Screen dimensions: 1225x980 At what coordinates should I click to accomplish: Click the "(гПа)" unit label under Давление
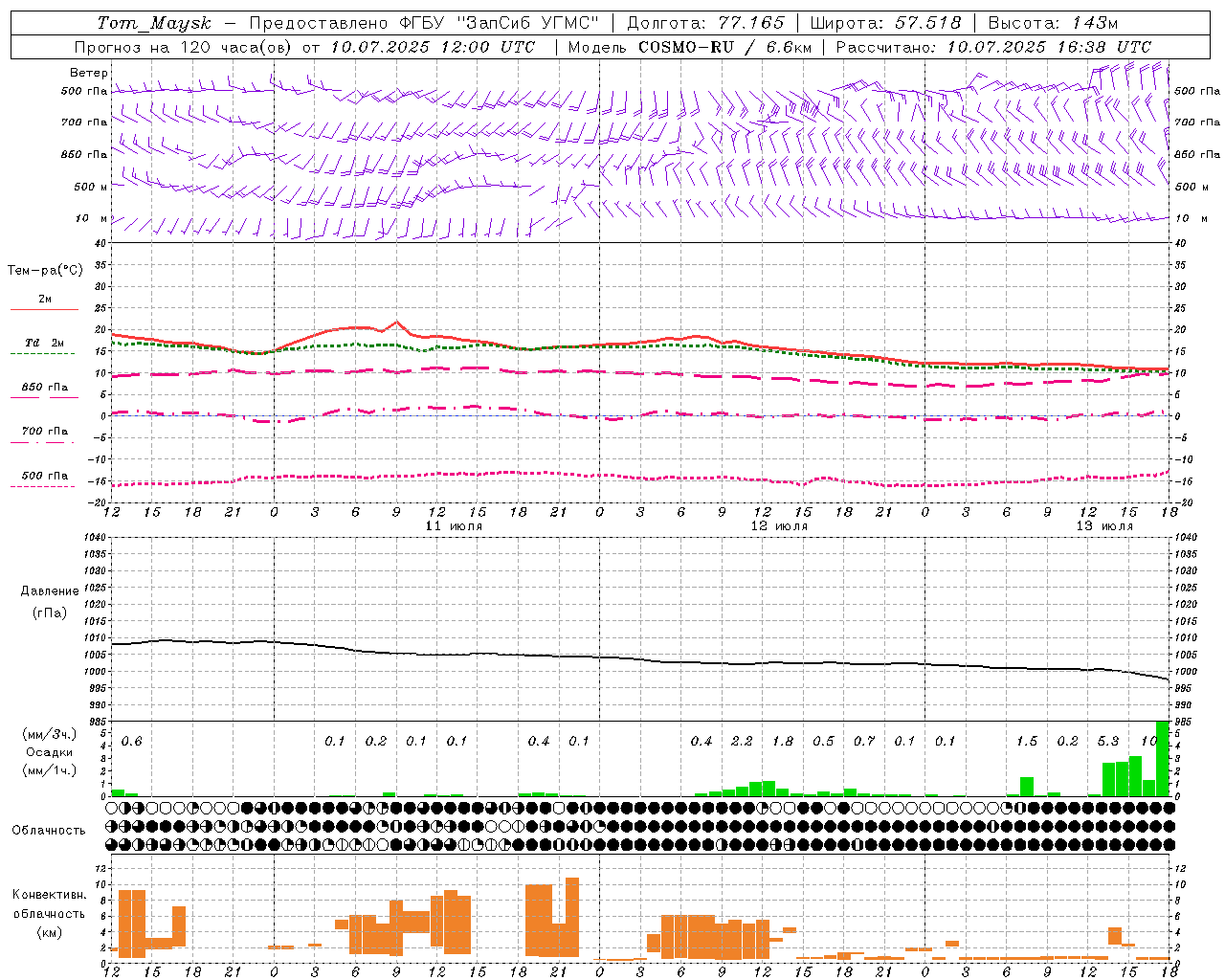tap(50, 612)
